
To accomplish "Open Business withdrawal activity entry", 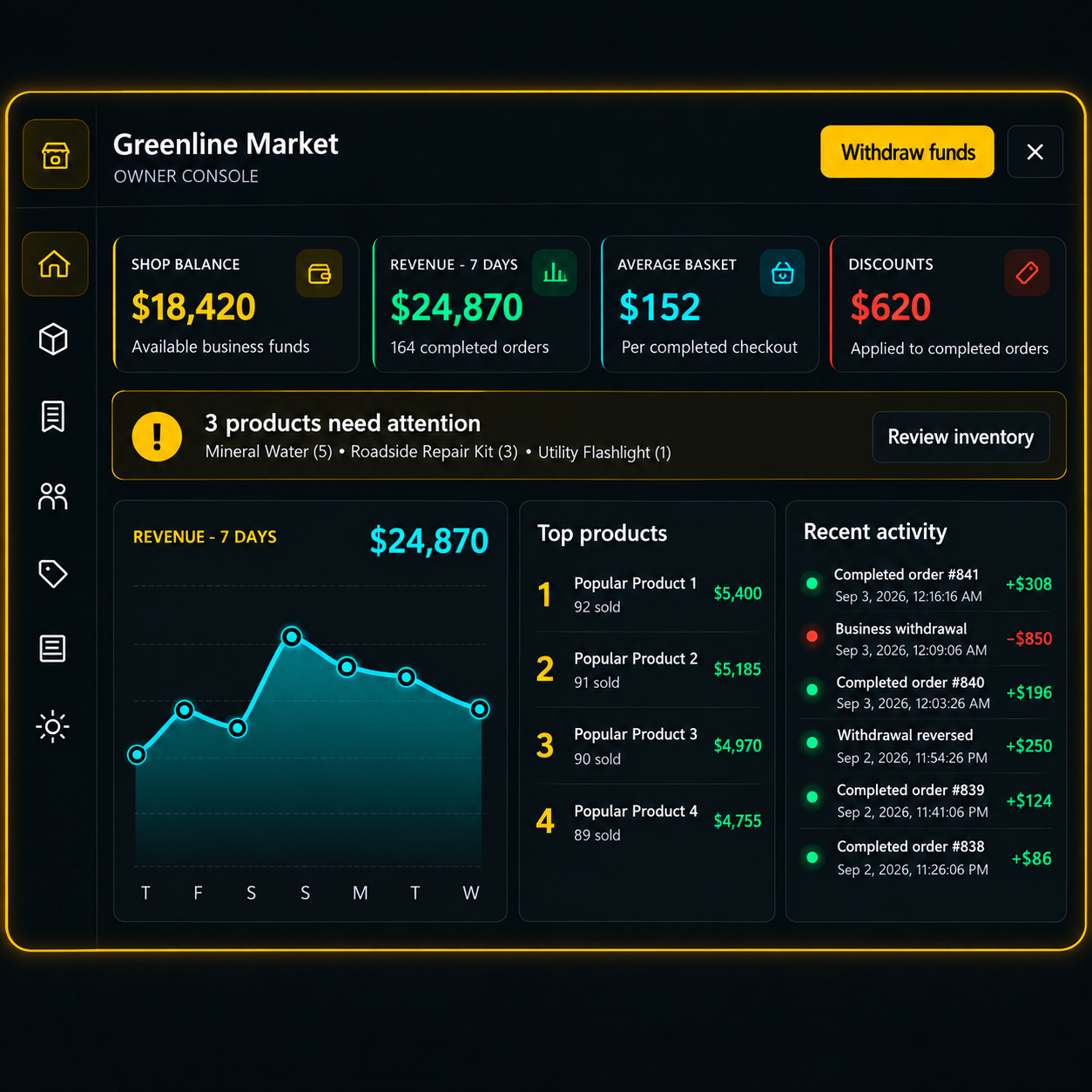I will click(927, 639).
